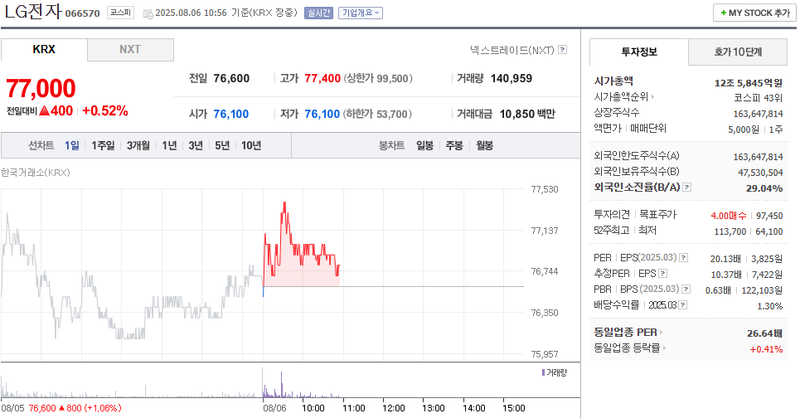
Task: Click the red intraday price line chart
Action: [x=301, y=250]
